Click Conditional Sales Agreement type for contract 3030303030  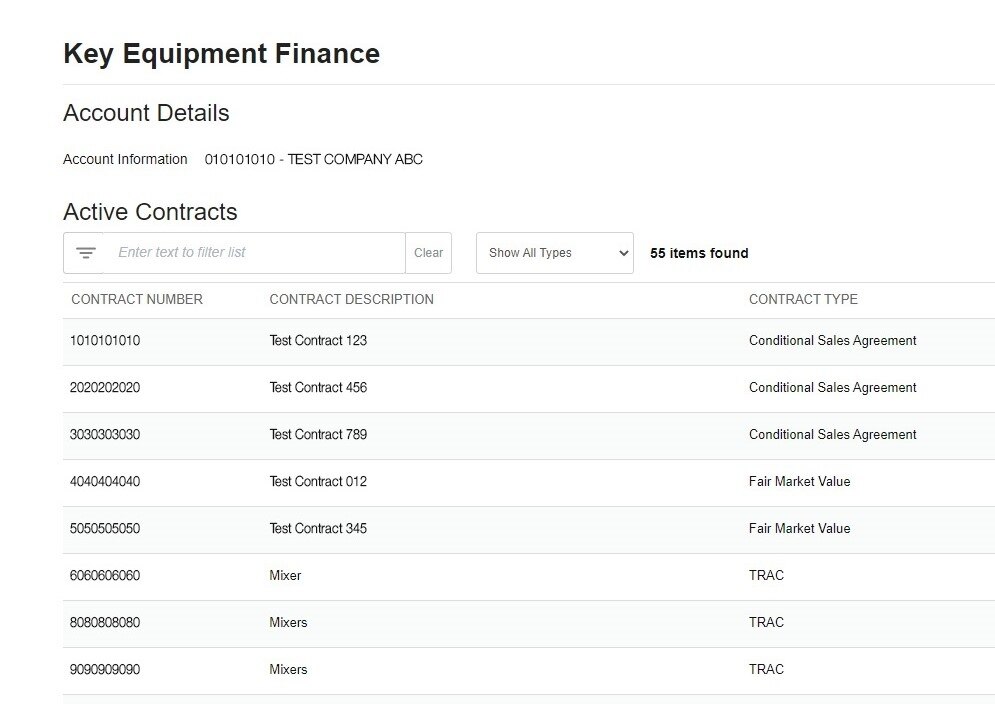pos(833,435)
